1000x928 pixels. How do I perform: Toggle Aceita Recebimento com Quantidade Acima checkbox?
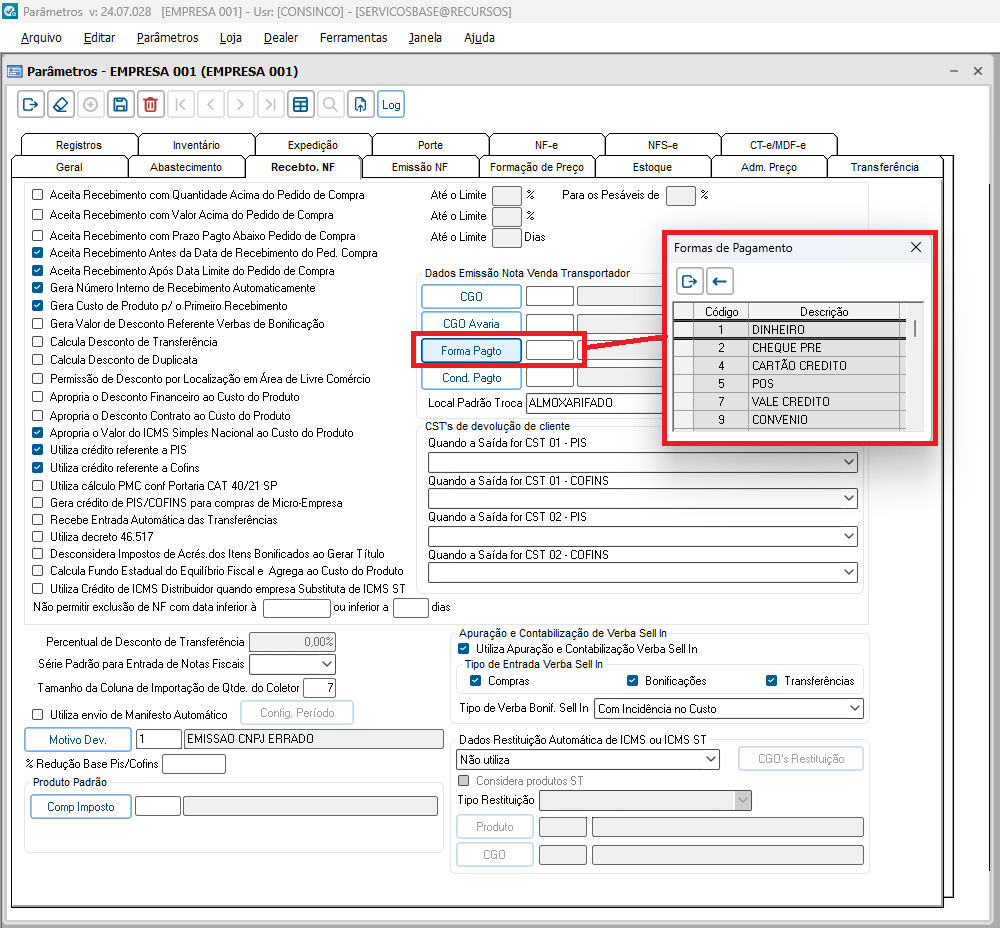pos(38,195)
